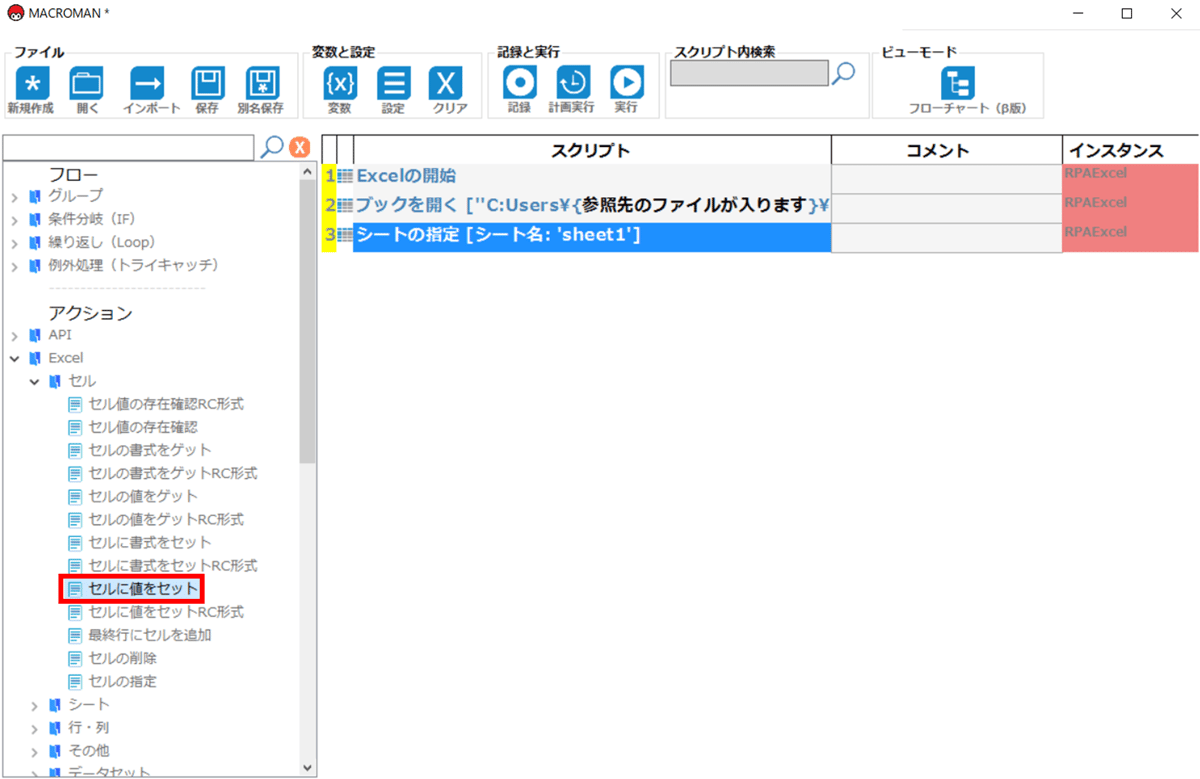
Task: Open the 変数 (Variables) panel
Action: tap(340, 84)
